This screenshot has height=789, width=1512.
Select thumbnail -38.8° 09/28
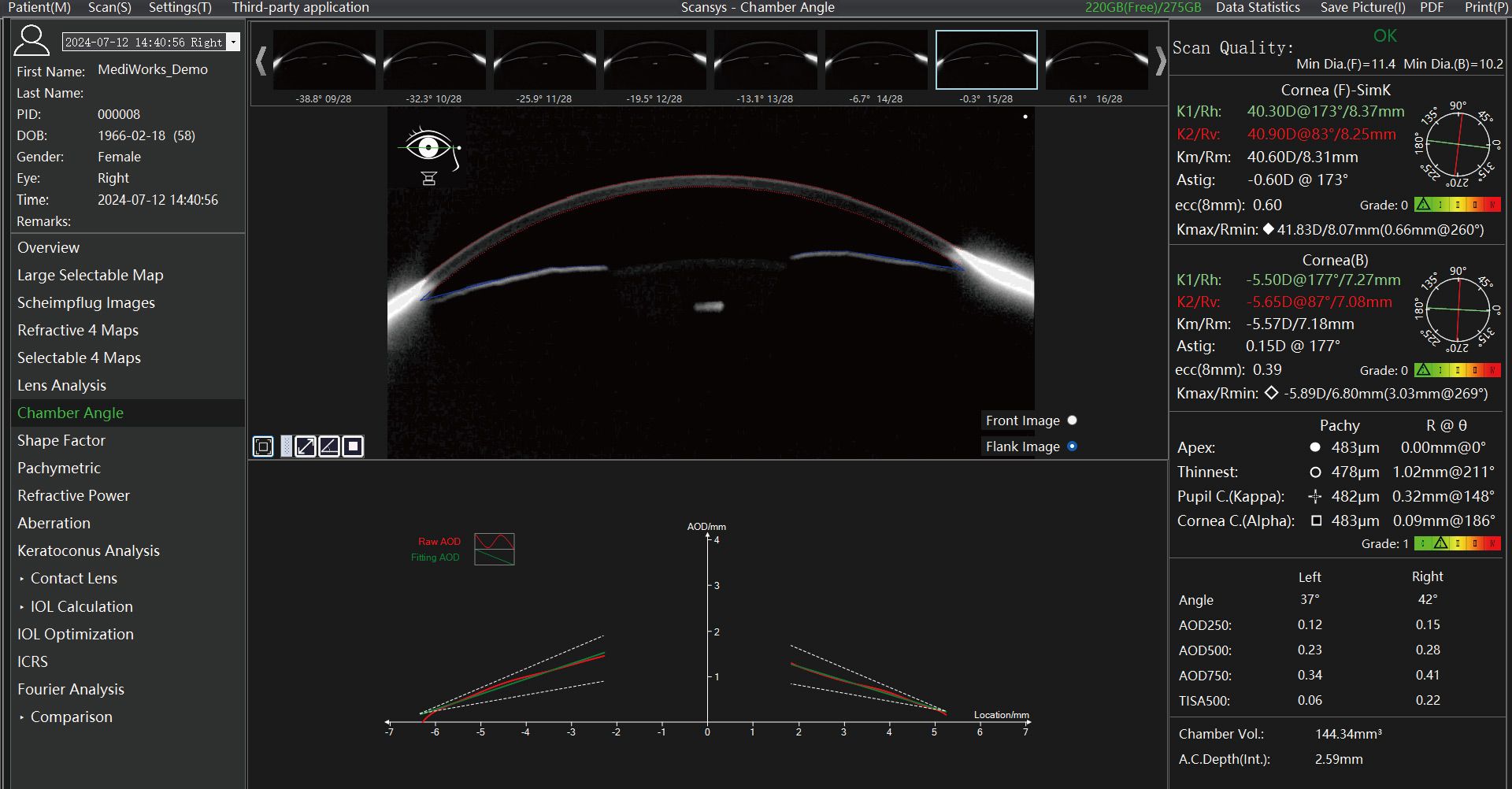click(x=324, y=61)
